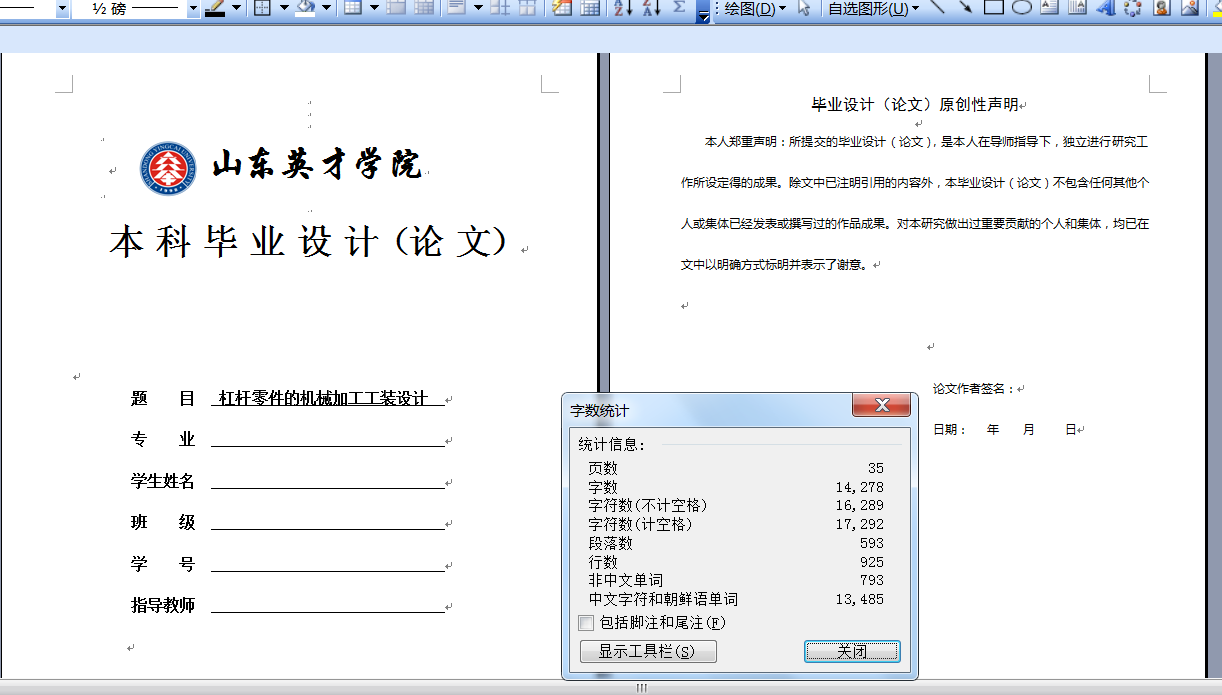Click the 段落数 value 593
The width and height of the screenshot is (1222, 695).
(872, 543)
